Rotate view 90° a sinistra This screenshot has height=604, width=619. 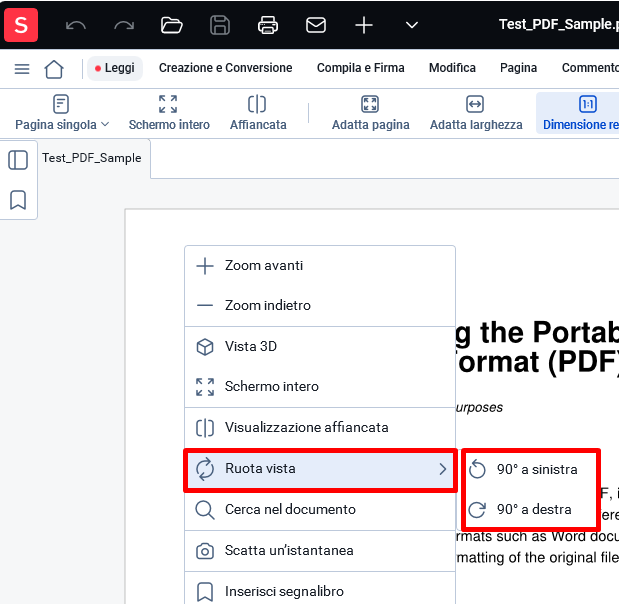tap(529, 469)
